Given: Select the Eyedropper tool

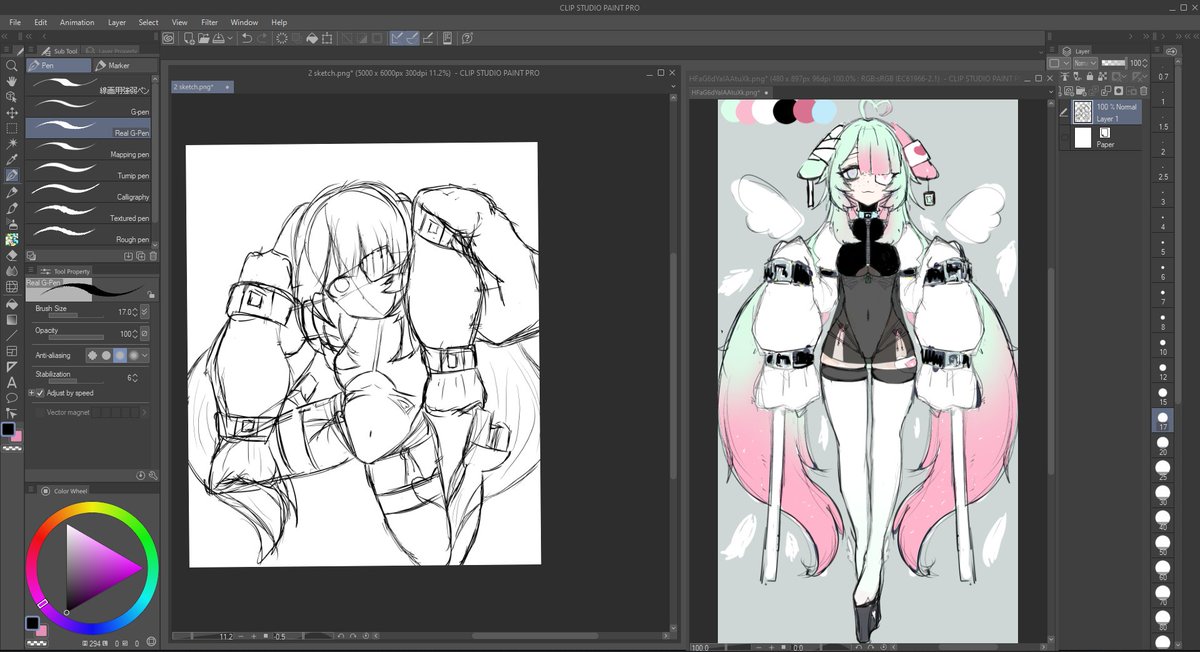Looking at the screenshot, I should tap(11, 160).
